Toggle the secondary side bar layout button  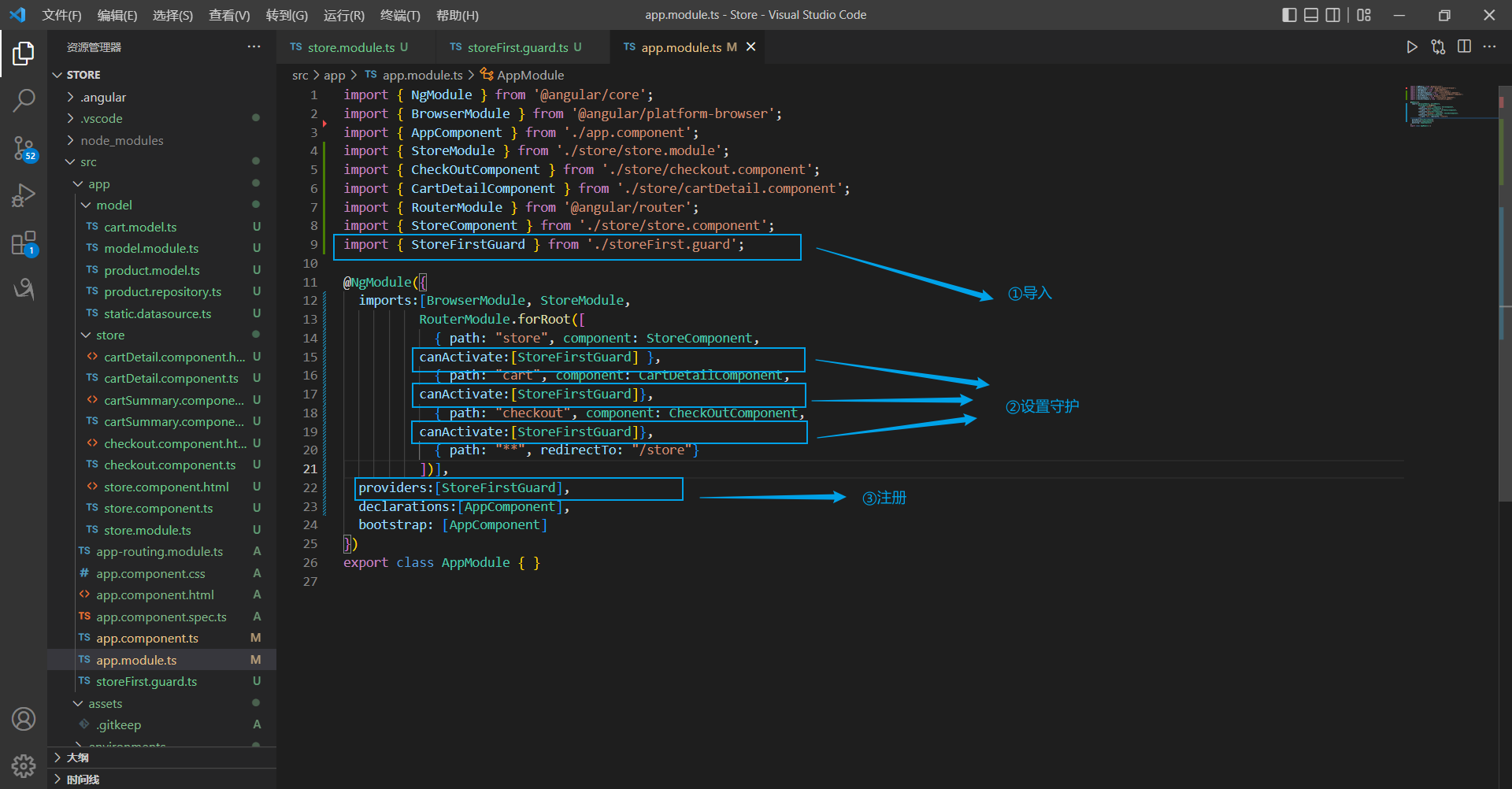point(1333,15)
